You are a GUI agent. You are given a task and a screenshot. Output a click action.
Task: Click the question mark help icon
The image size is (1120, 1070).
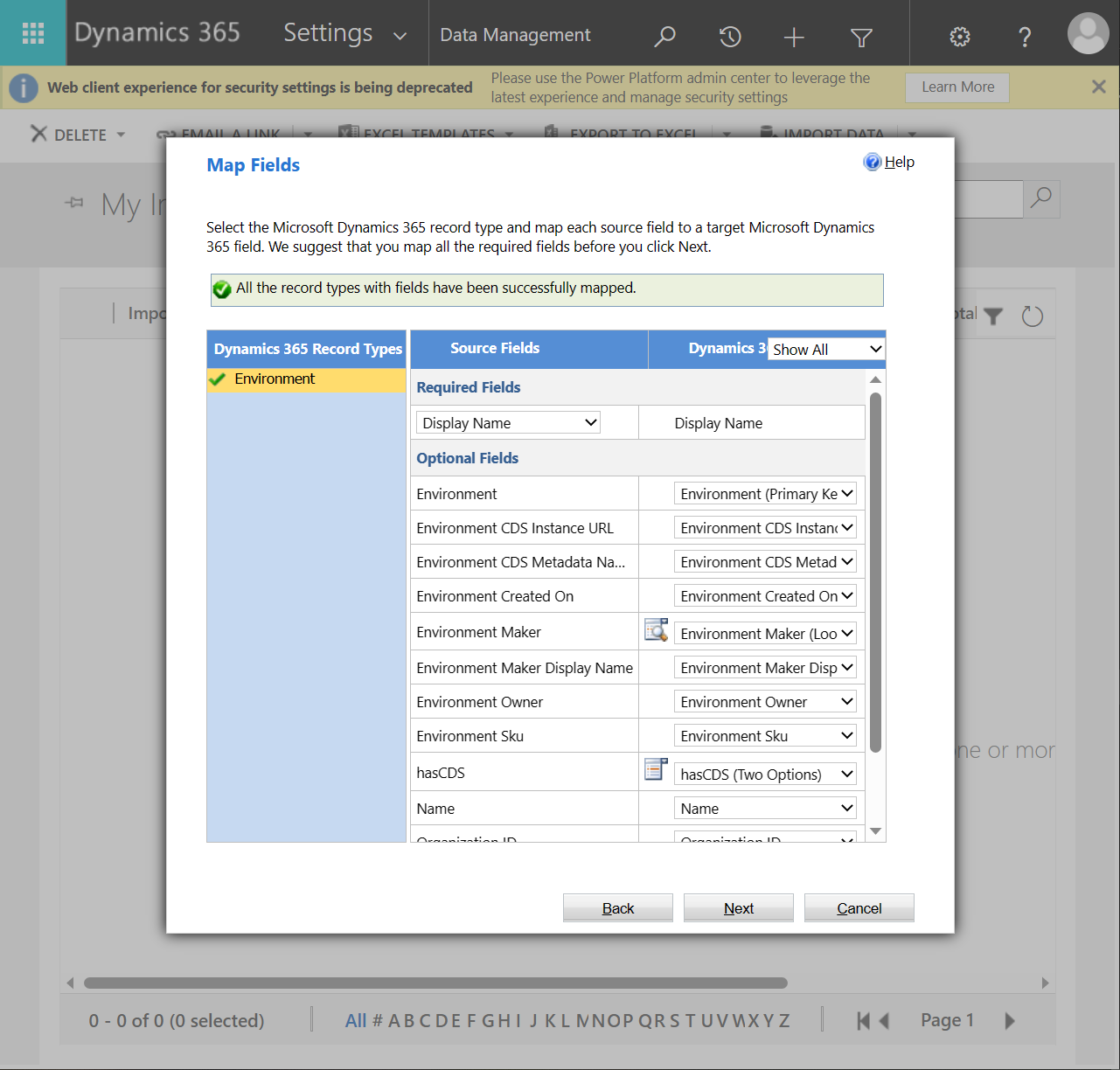[1024, 37]
